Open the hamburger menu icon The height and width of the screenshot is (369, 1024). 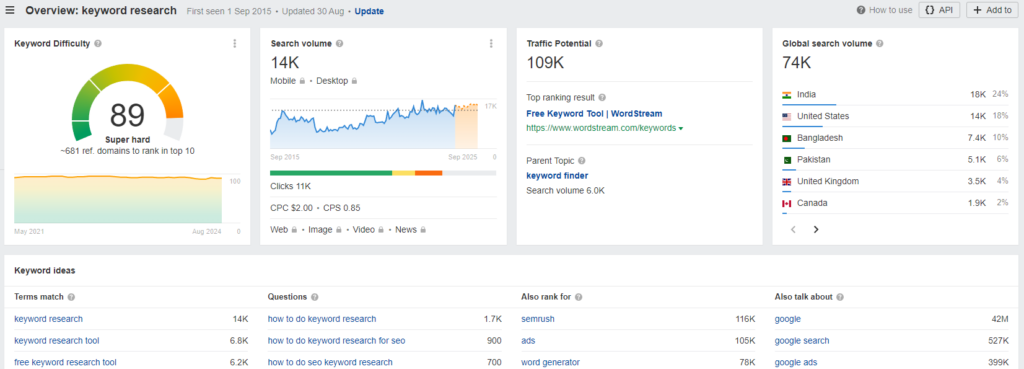pyautogui.click(x=10, y=10)
